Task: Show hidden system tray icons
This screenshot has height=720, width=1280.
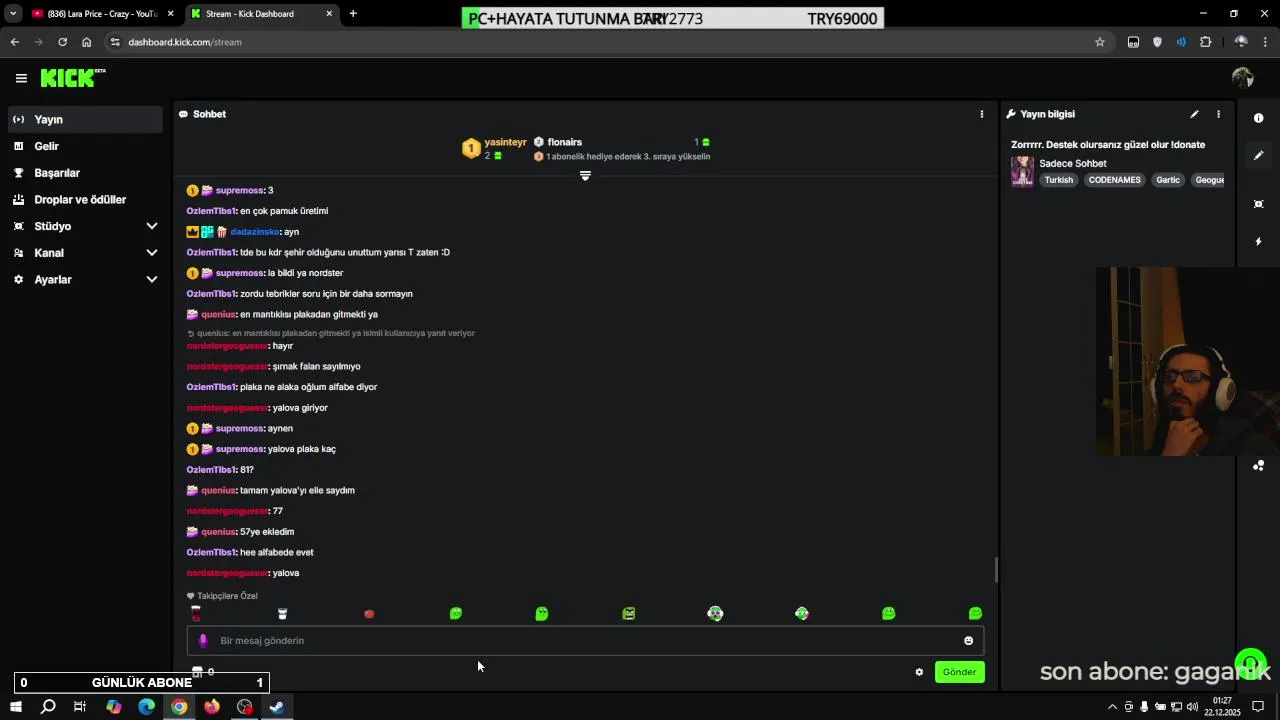Action: coord(1111,707)
